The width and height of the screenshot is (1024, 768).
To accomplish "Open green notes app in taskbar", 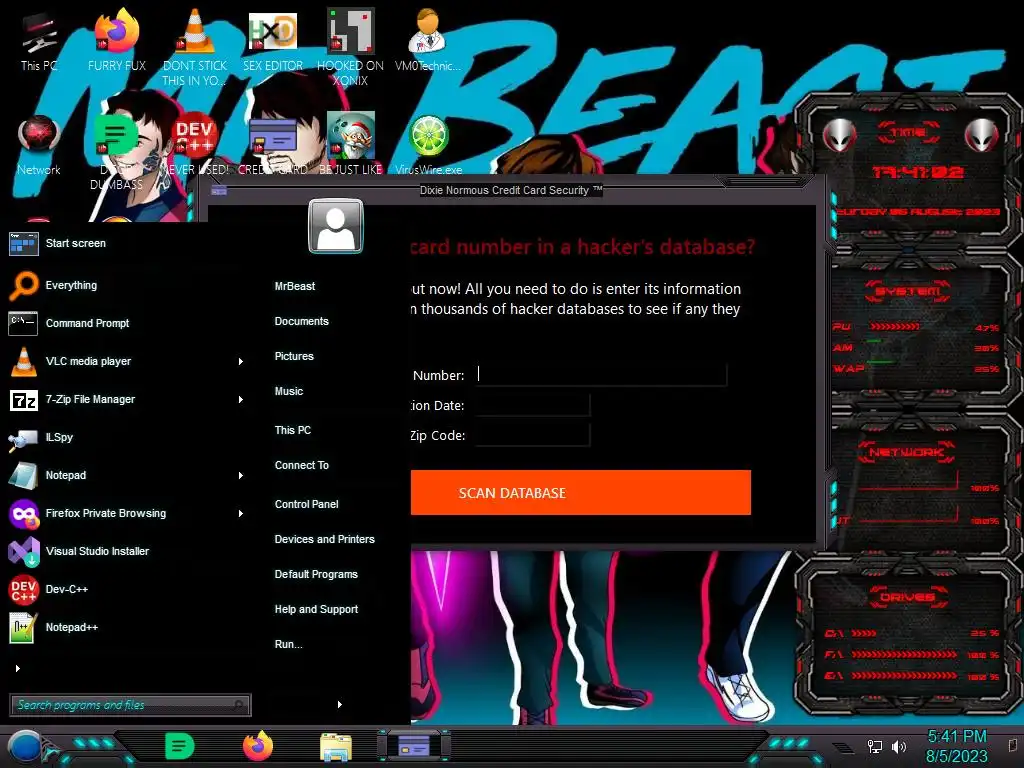I will [180, 746].
